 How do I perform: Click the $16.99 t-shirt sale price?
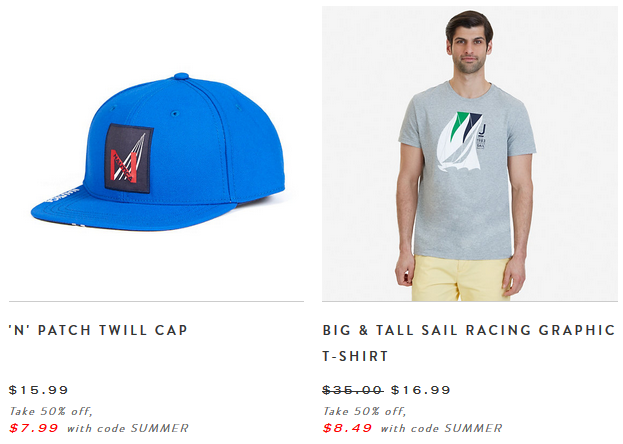coord(420,390)
